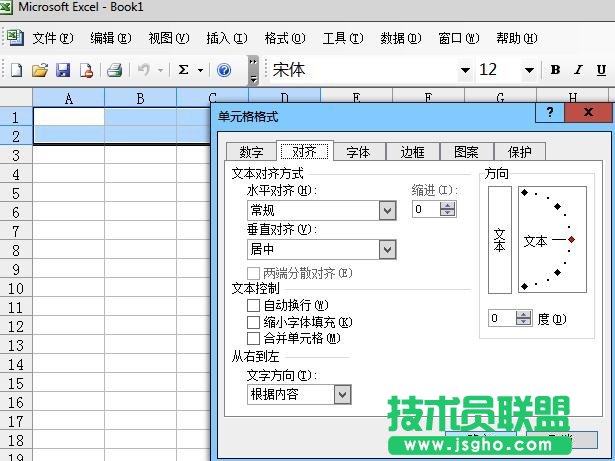The image size is (615, 461).
Task: Switch to the 保护 (Protection) tab
Action: (520, 152)
